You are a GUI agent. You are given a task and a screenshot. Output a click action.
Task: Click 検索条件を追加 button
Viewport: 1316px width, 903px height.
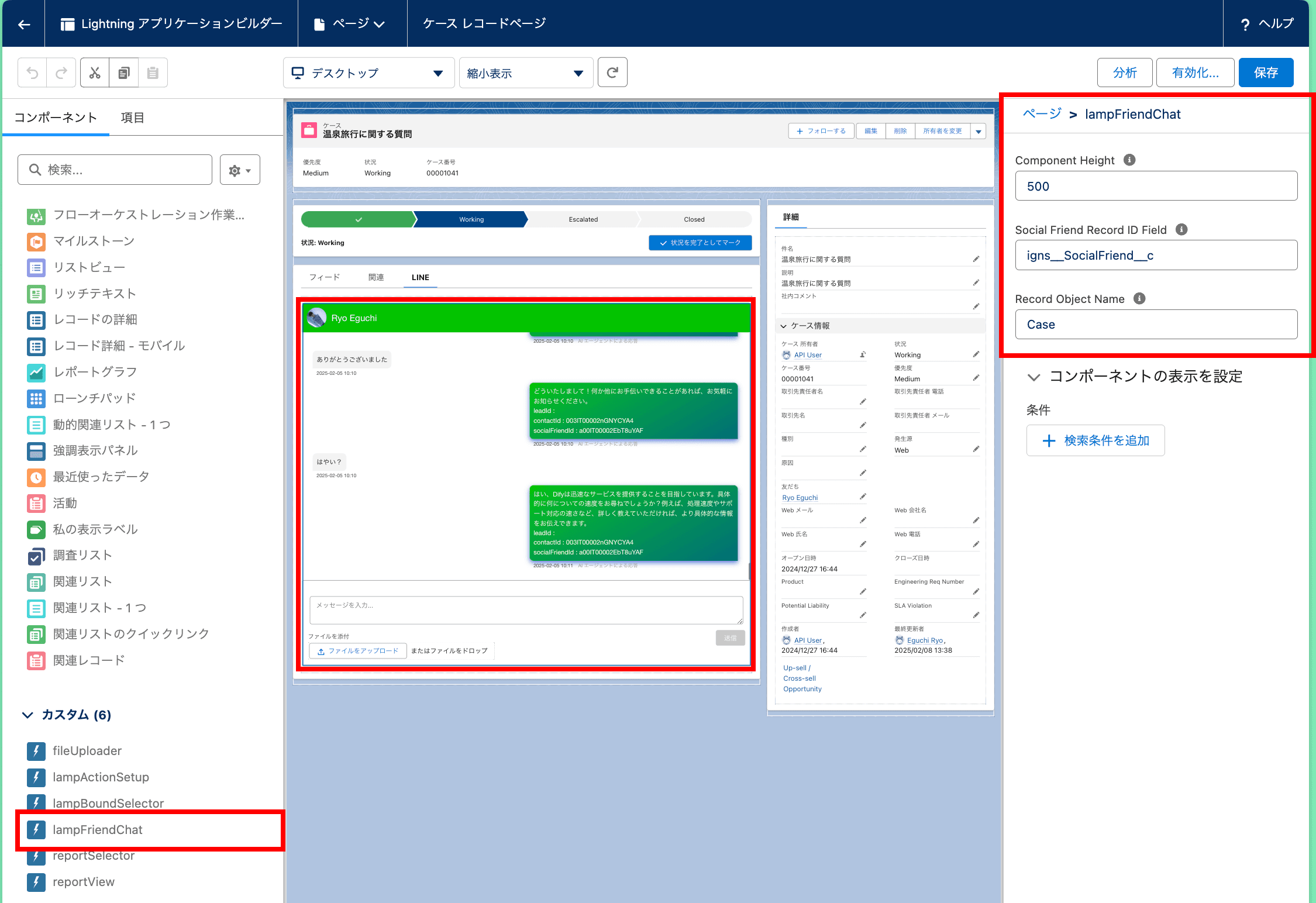pos(1095,440)
